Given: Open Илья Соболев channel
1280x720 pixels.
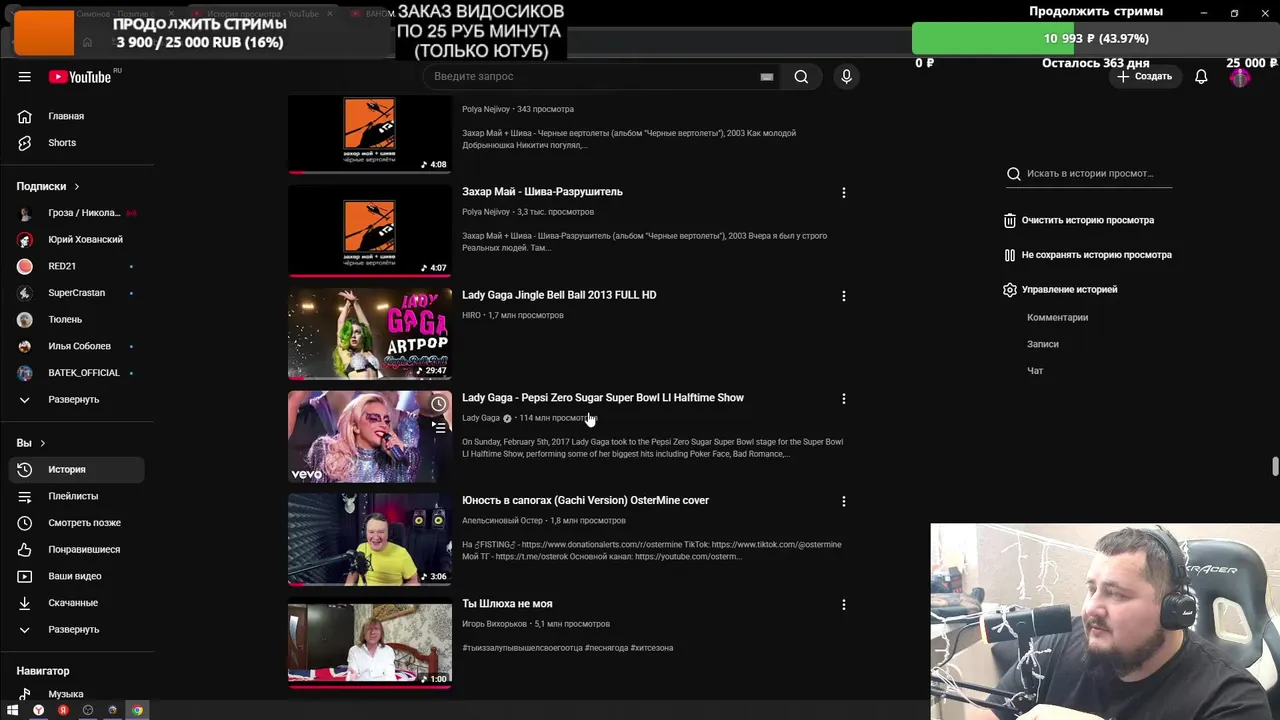Looking at the screenshot, I should pos(76,346).
